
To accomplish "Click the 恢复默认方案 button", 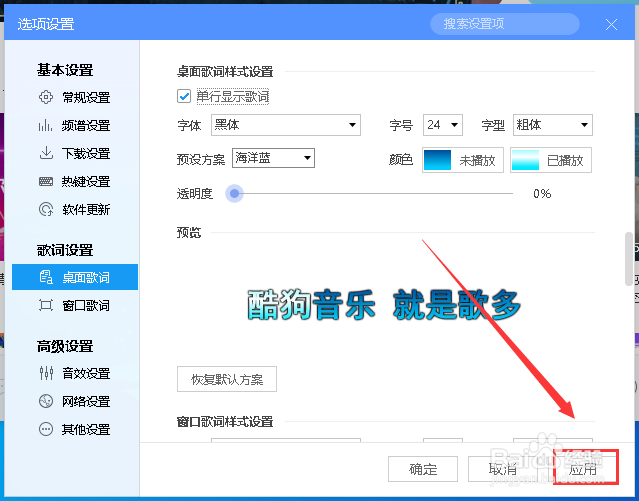I will pyautogui.click(x=227, y=379).
